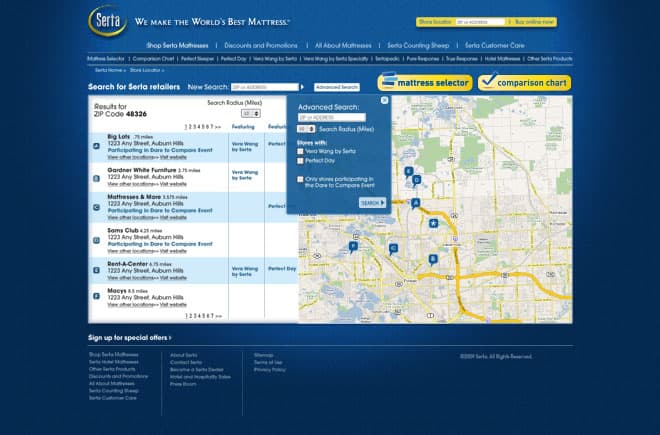660x435 pixels.
Task: Open Press Room footer link
Action: [x=183, y=384]
